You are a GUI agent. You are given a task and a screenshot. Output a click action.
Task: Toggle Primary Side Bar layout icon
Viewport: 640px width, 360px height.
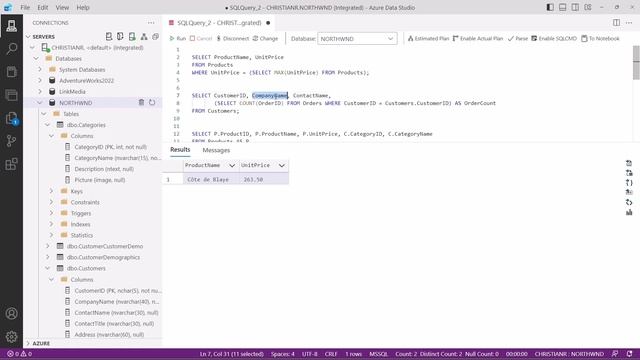coord(550,7)
